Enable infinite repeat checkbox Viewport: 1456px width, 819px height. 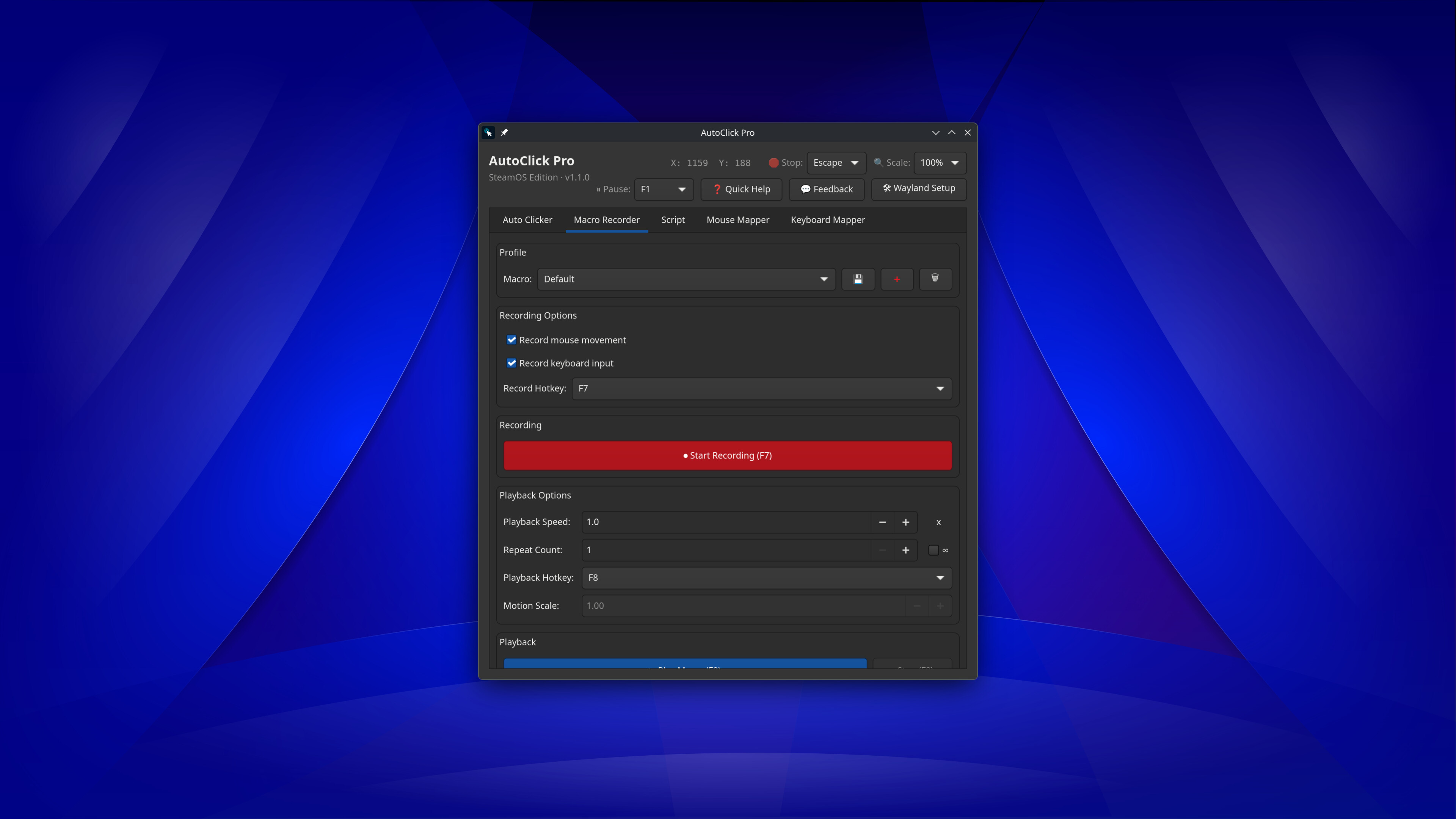pyautogui.click(x=934, y=550)
